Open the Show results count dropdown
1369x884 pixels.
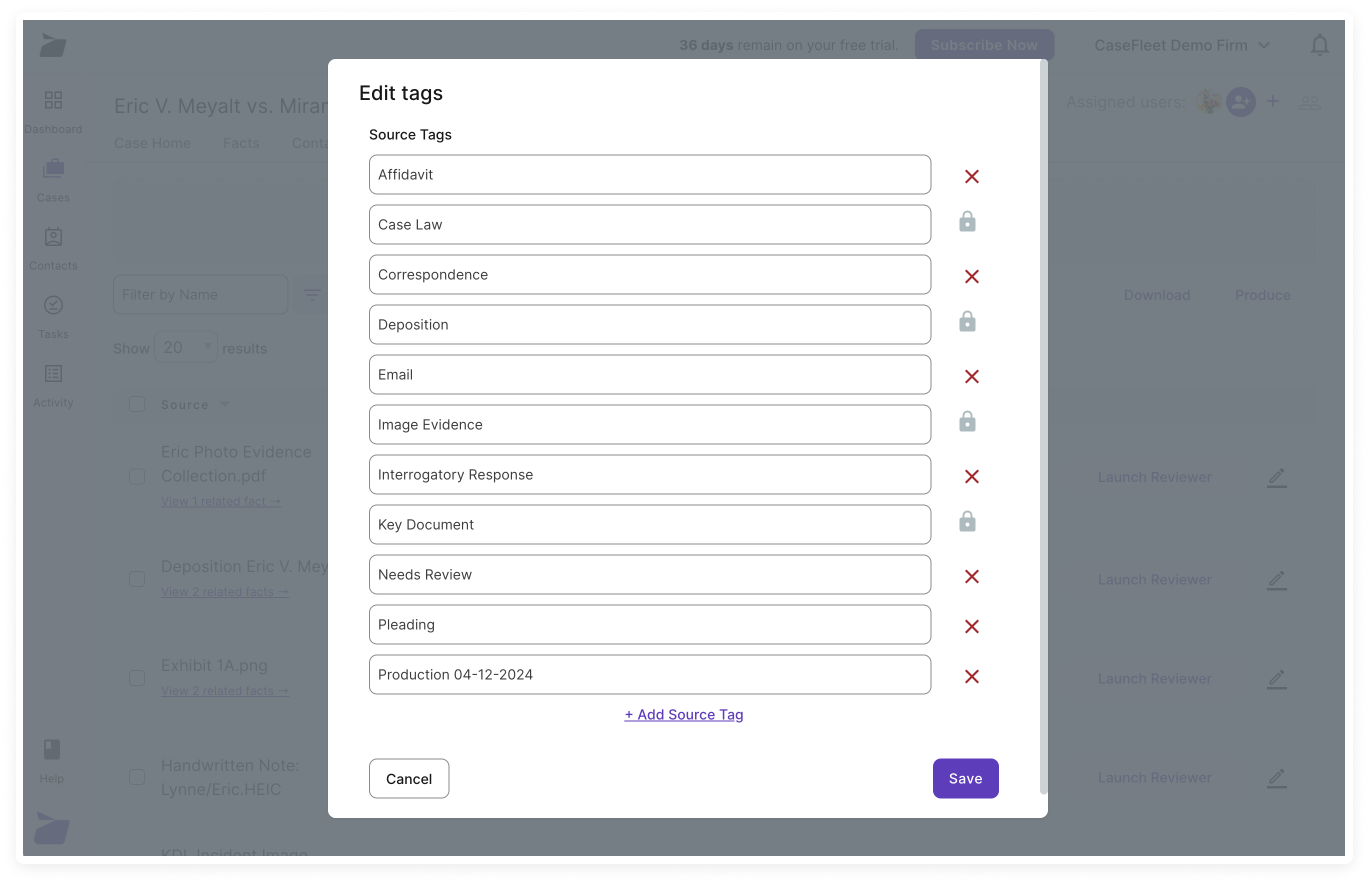click(185, 348)
